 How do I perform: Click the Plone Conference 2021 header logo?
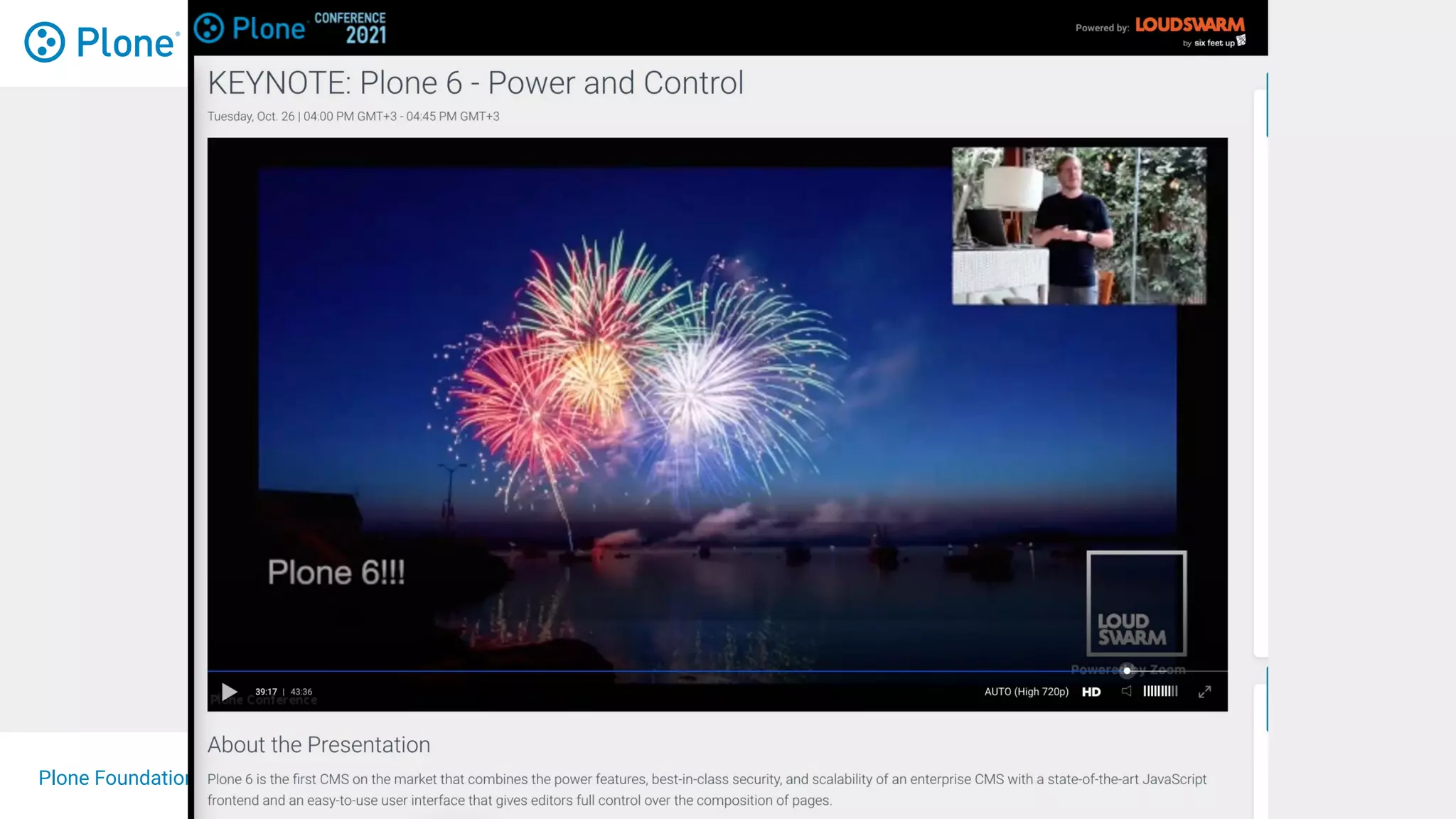click(x=290, y=28)
